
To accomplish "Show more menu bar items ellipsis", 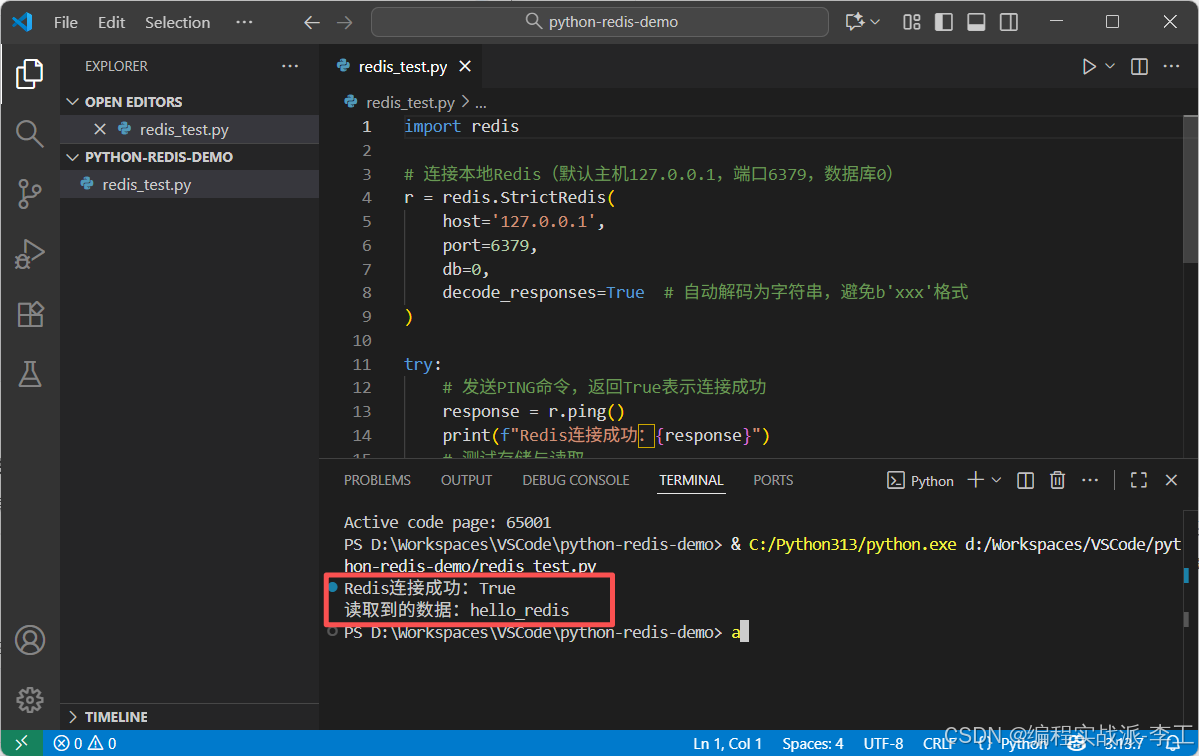I will pos(244,22).
